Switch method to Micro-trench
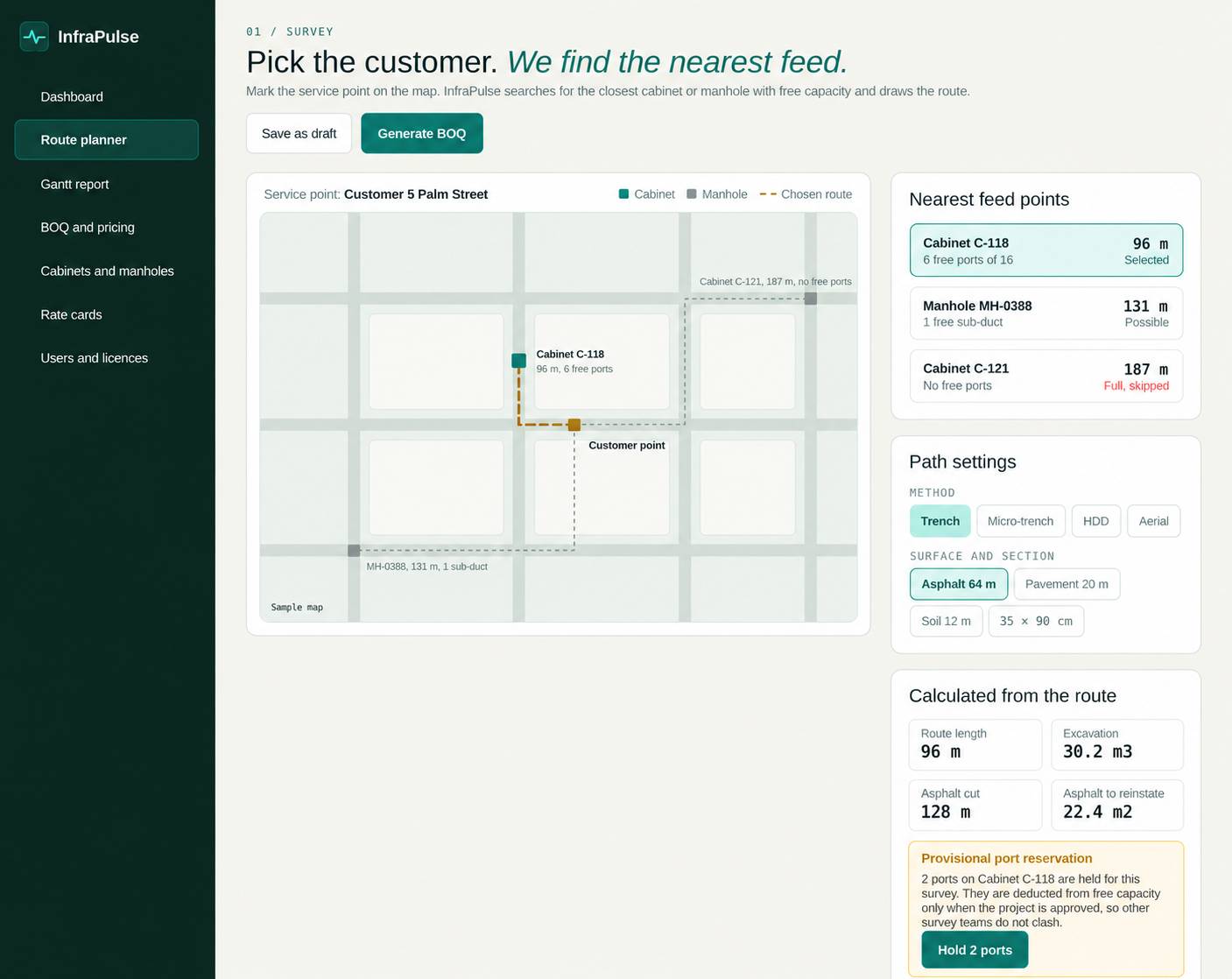 1021,521
